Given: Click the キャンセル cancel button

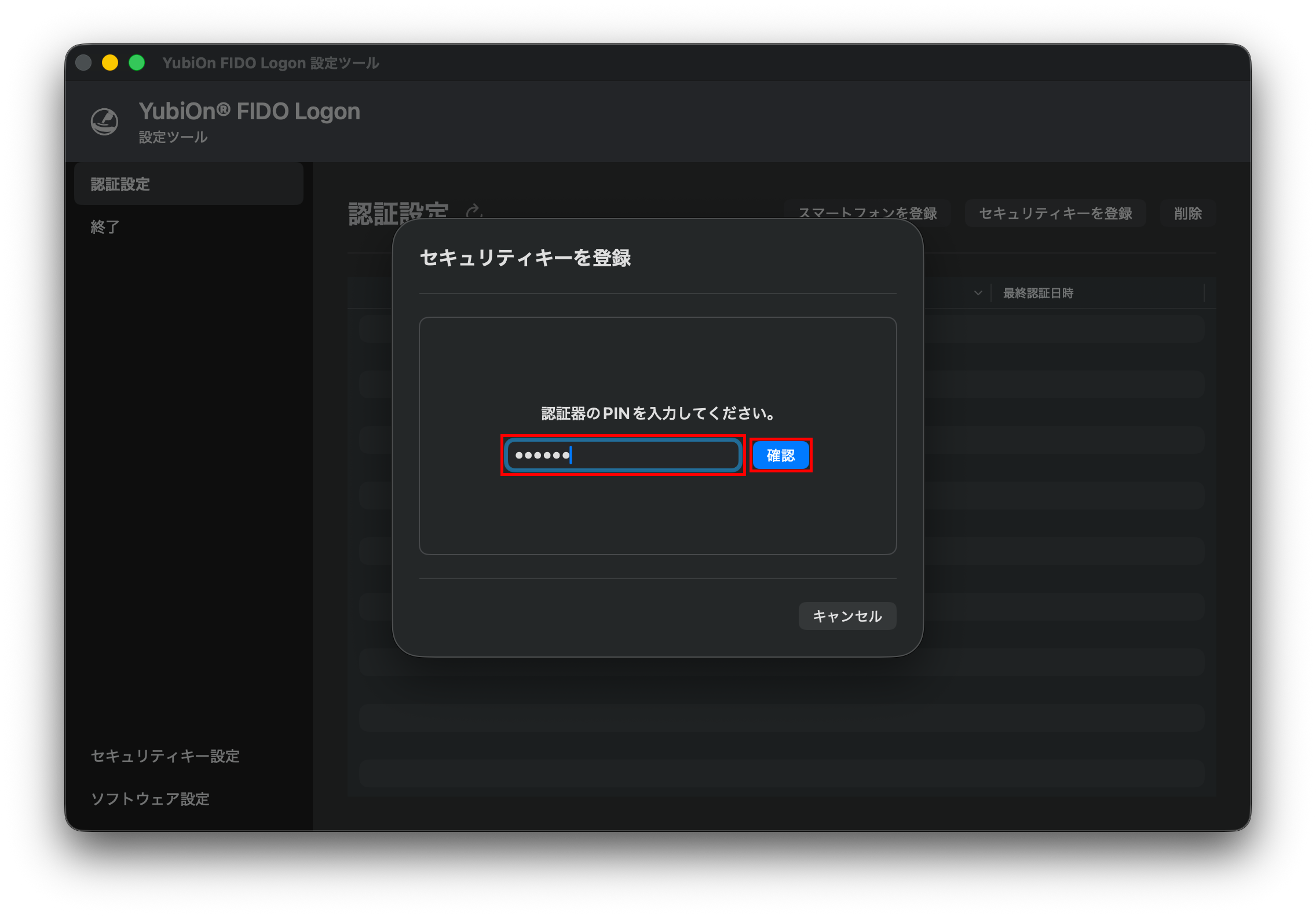Looking at the screenshot, I should point(847,615).
